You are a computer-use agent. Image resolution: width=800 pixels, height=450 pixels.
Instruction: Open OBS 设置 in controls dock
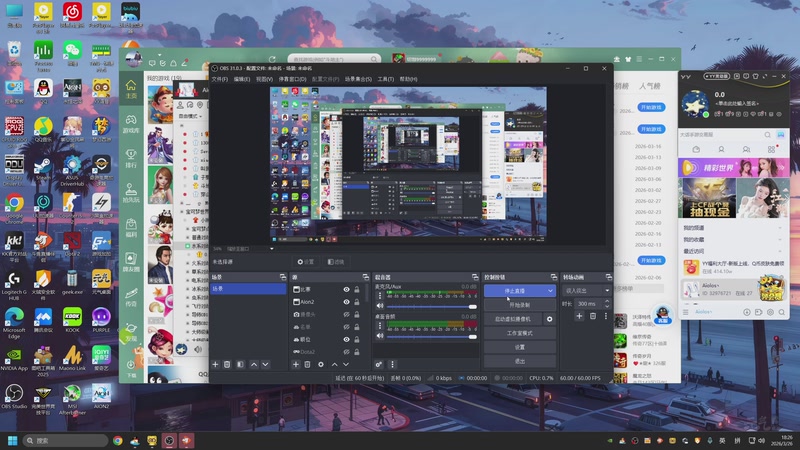point(519,347)
